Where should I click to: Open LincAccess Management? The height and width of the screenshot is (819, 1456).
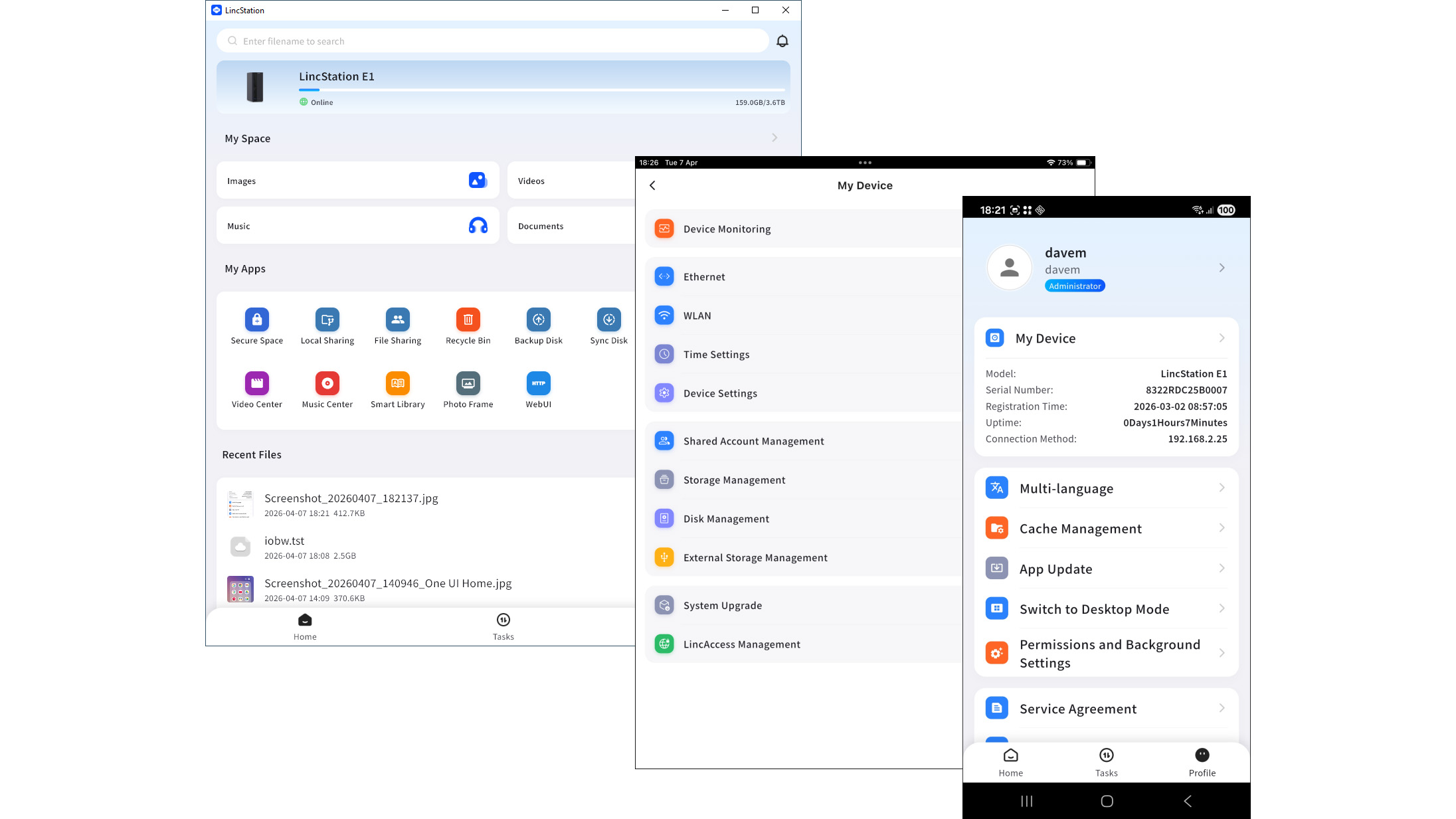pyautogui.click(x=804, y=644)
